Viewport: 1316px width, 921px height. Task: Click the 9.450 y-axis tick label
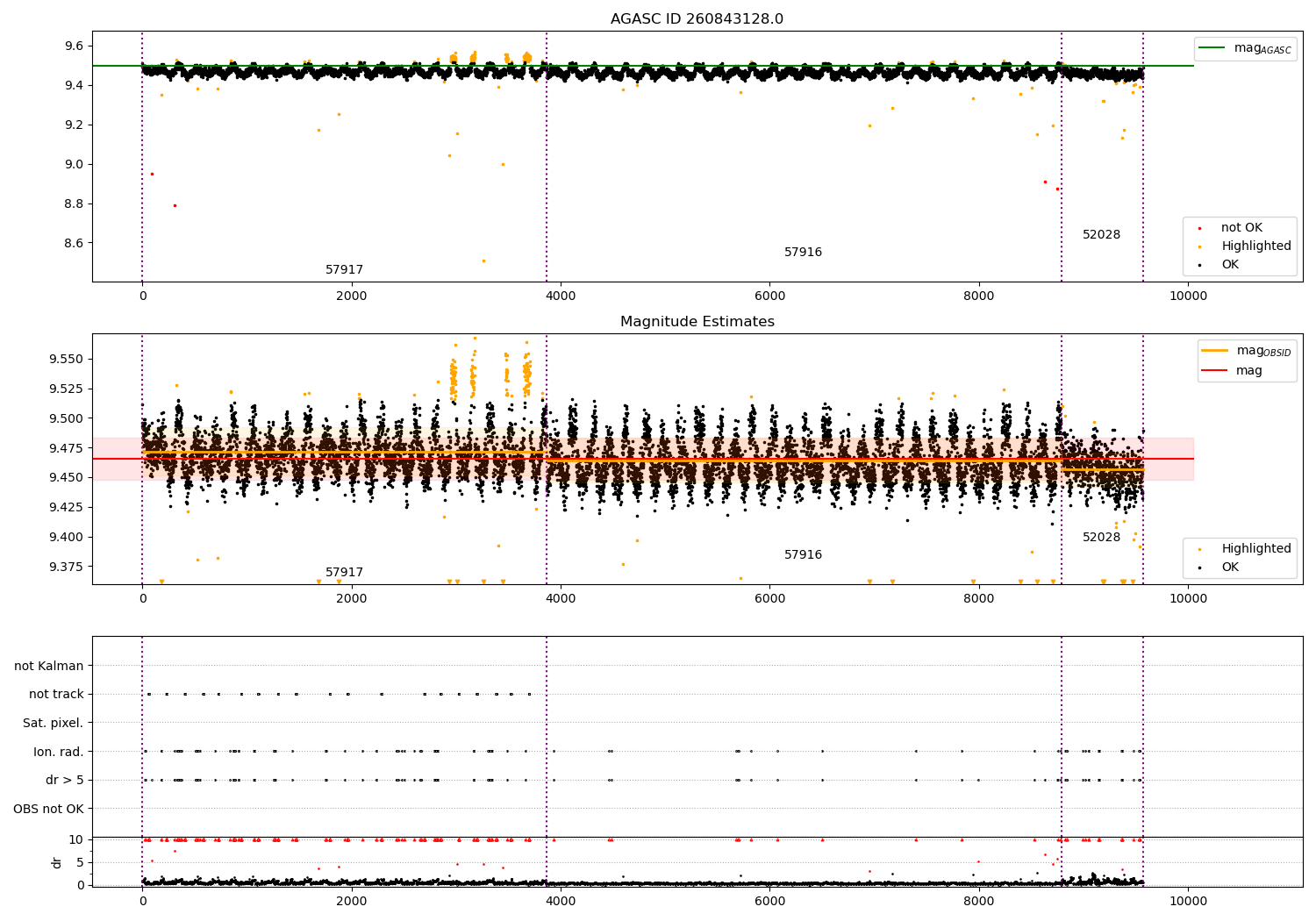pyautogui.click(x=67, y=478)
